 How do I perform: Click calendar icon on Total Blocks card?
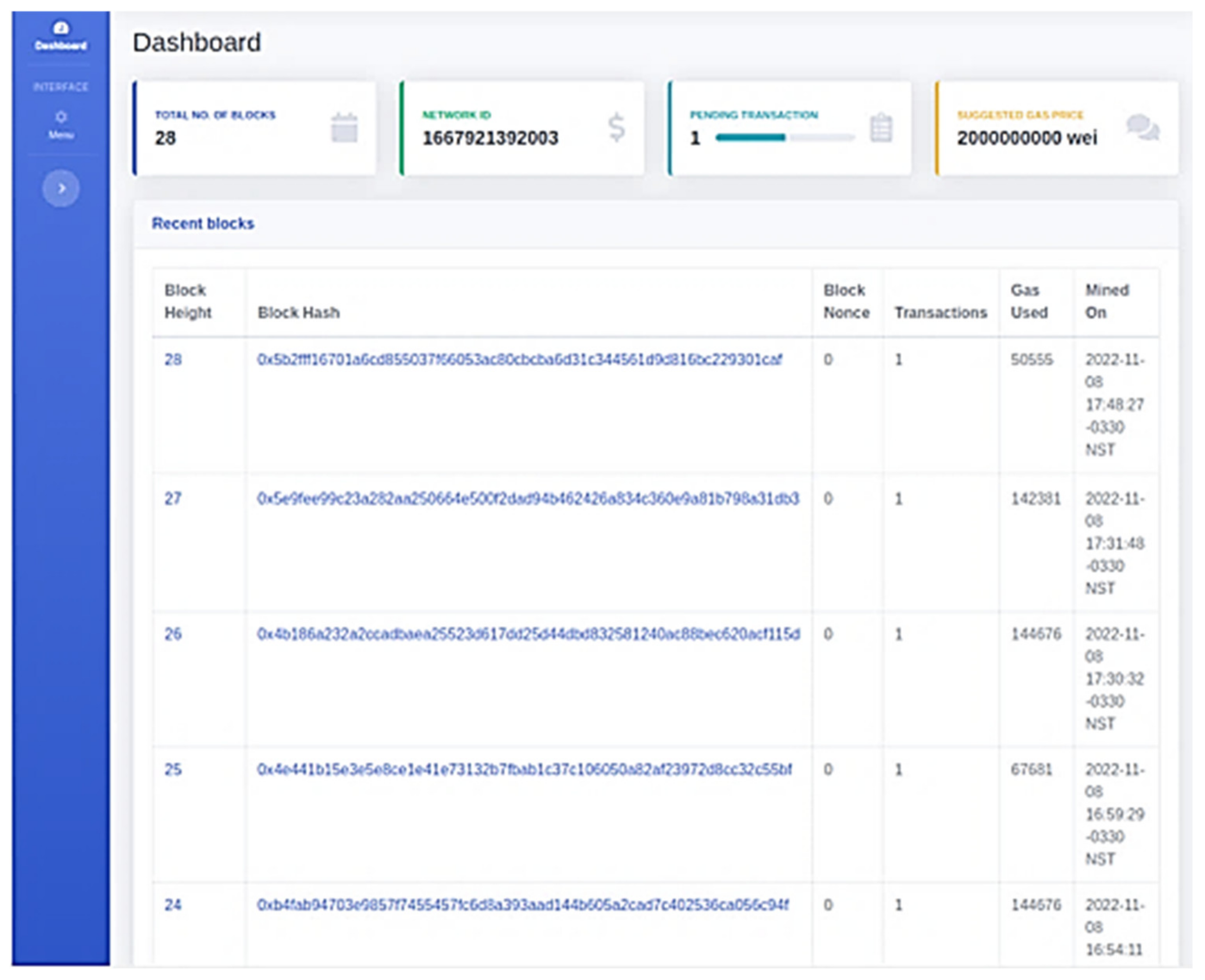[x=344, y=128]
